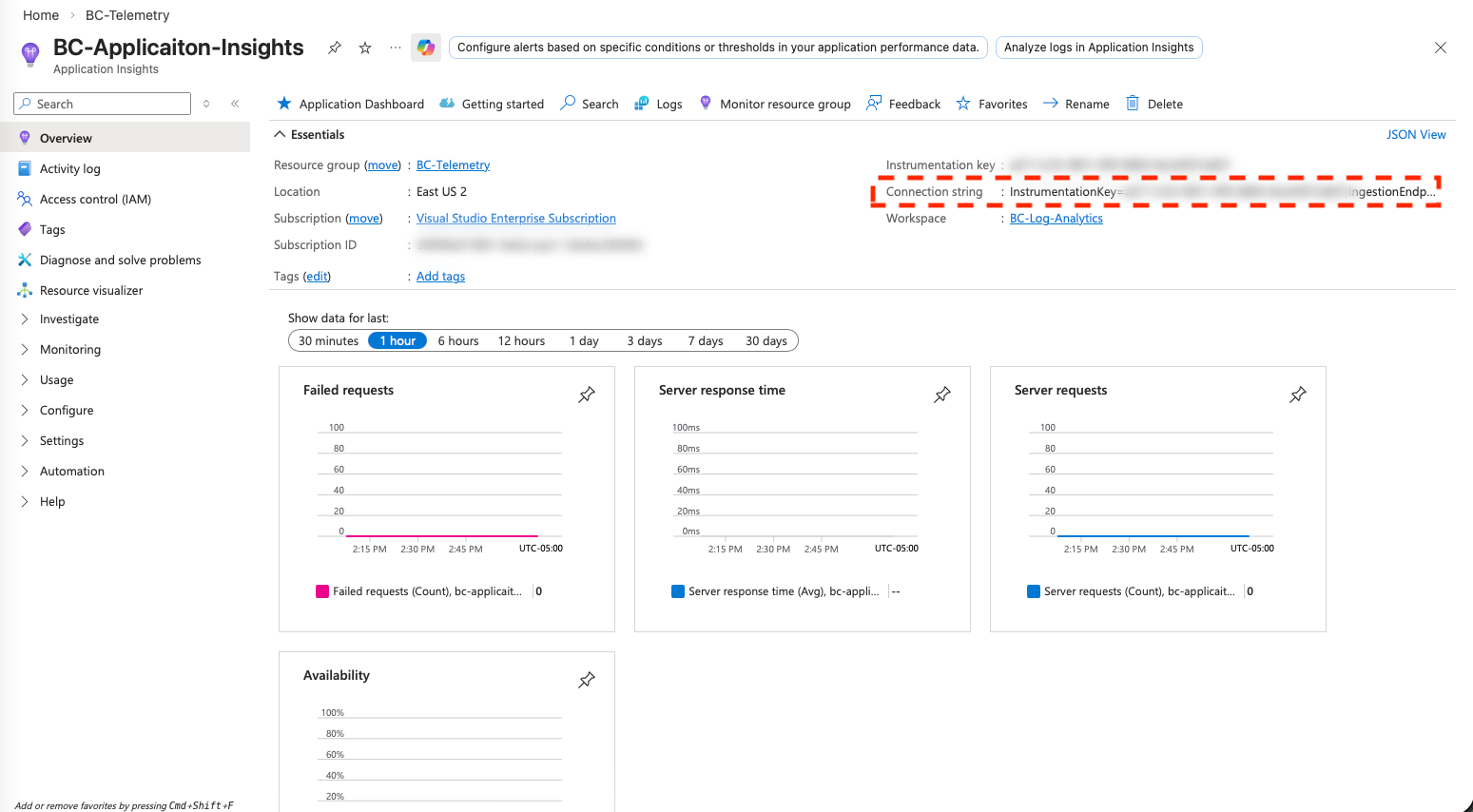Pin the Server requests chart
Image resolution: width=1473 pixels, height=812 pixels.
pos(1298,395)
